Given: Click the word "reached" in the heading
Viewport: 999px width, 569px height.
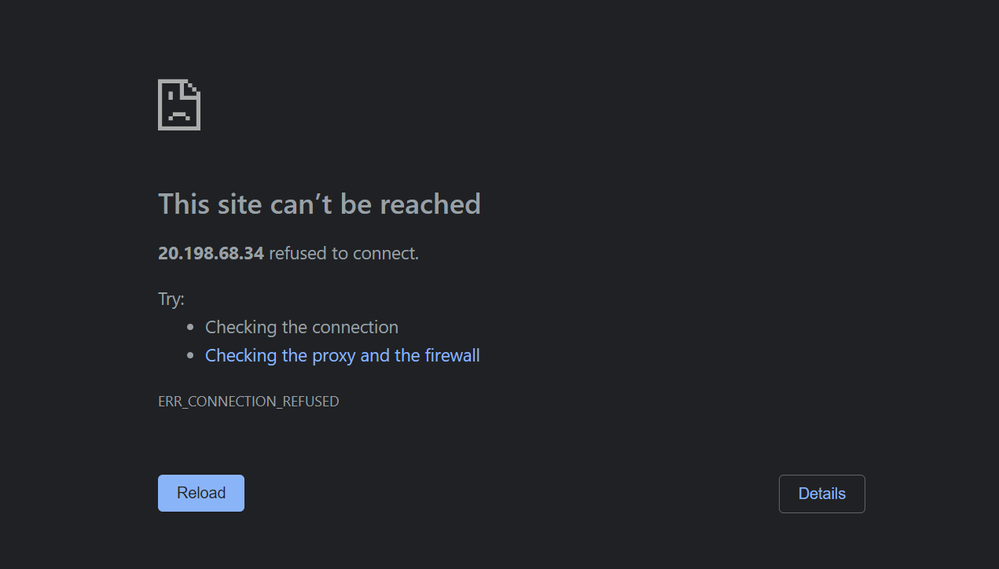Looking at the screenshot, I should pos(430,204).
